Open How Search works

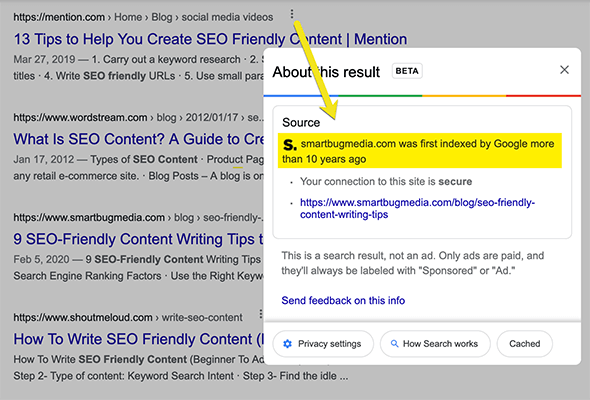pyautogui.click(x=435, y=344)
